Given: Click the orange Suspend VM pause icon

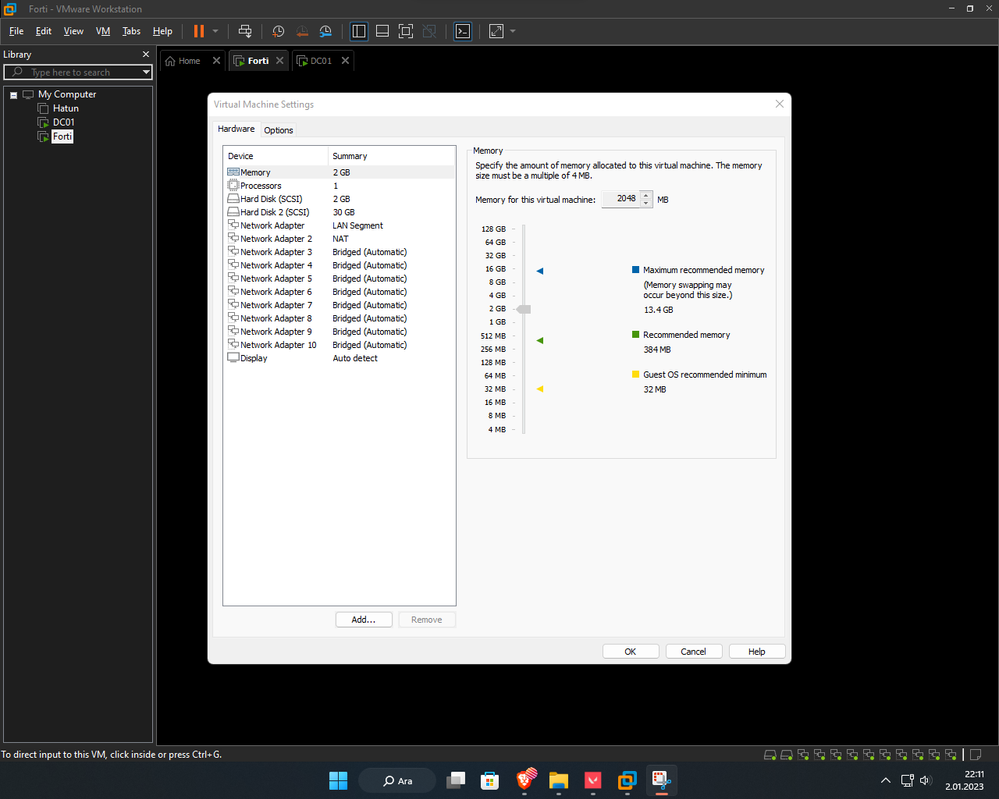Looking at the screenshot, I should (x=199, y=31).
